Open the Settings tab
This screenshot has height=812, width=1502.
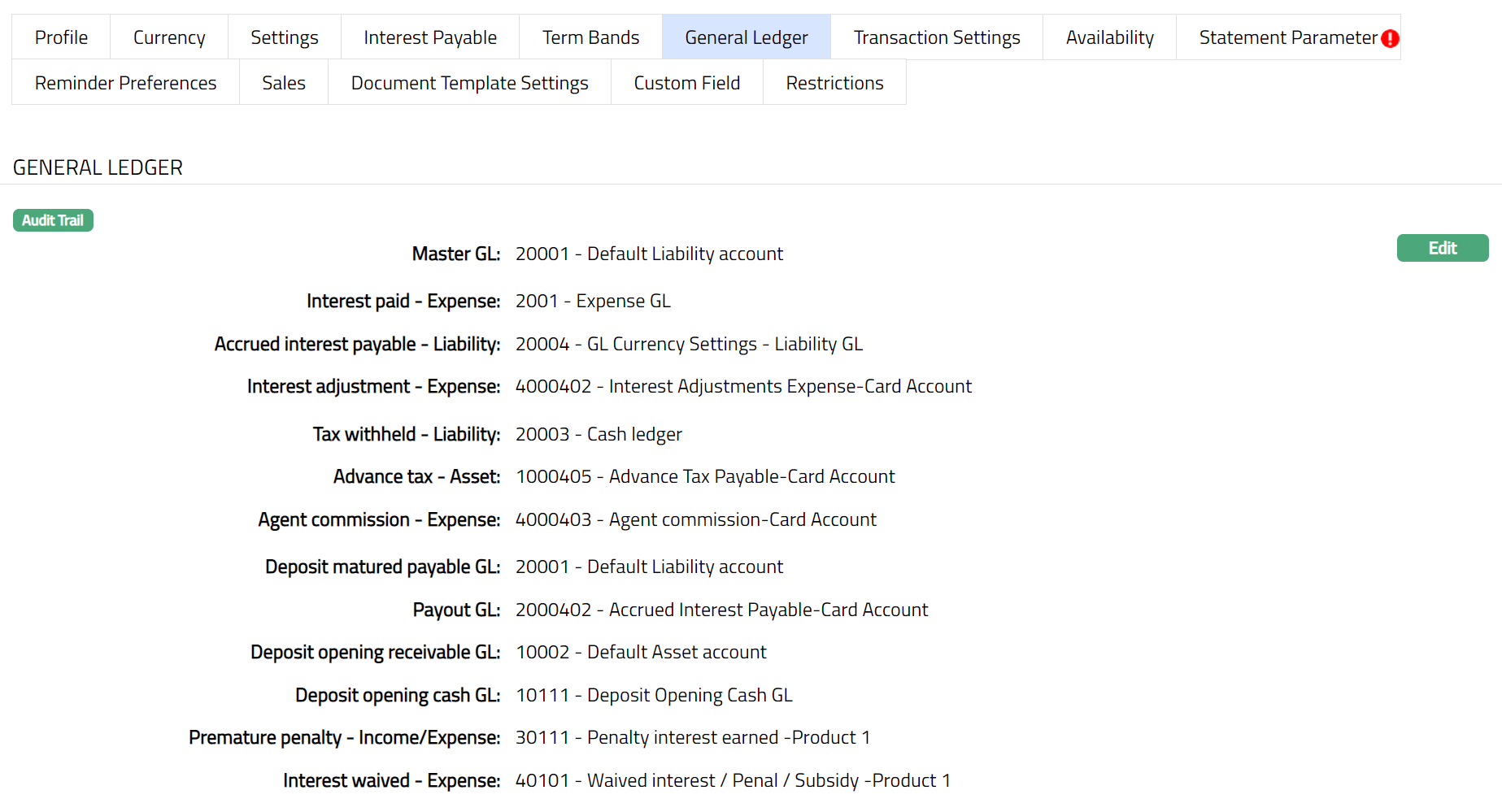click(x=284, y=37)
